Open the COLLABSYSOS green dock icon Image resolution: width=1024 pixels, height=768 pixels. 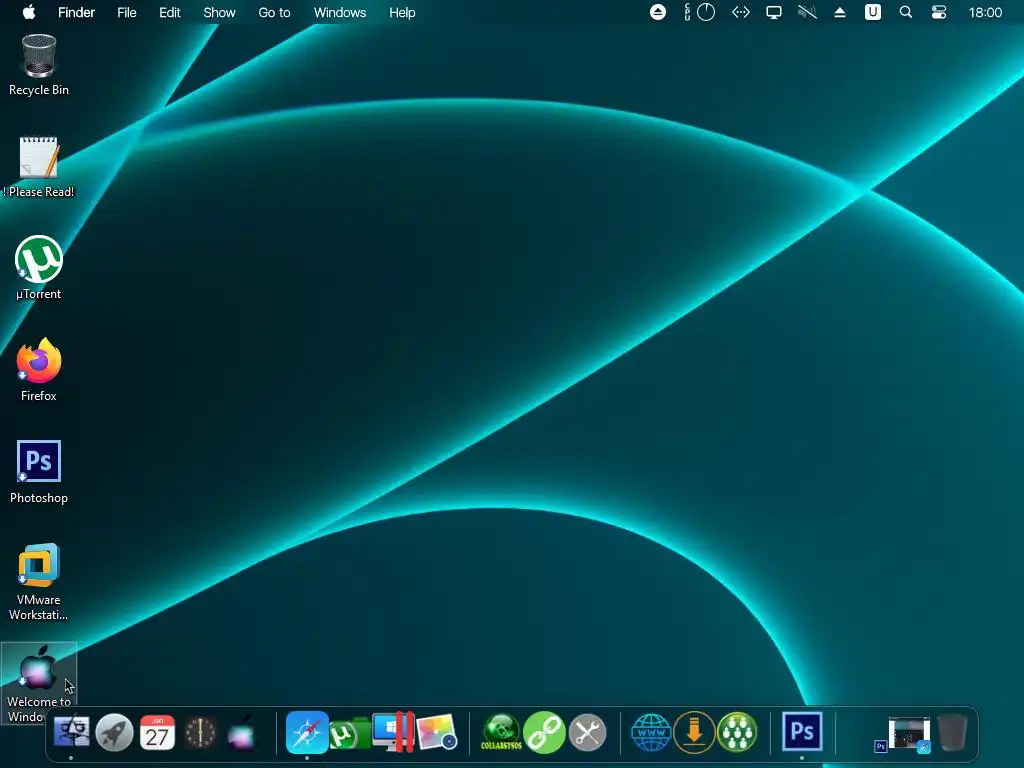pos(501,732)
